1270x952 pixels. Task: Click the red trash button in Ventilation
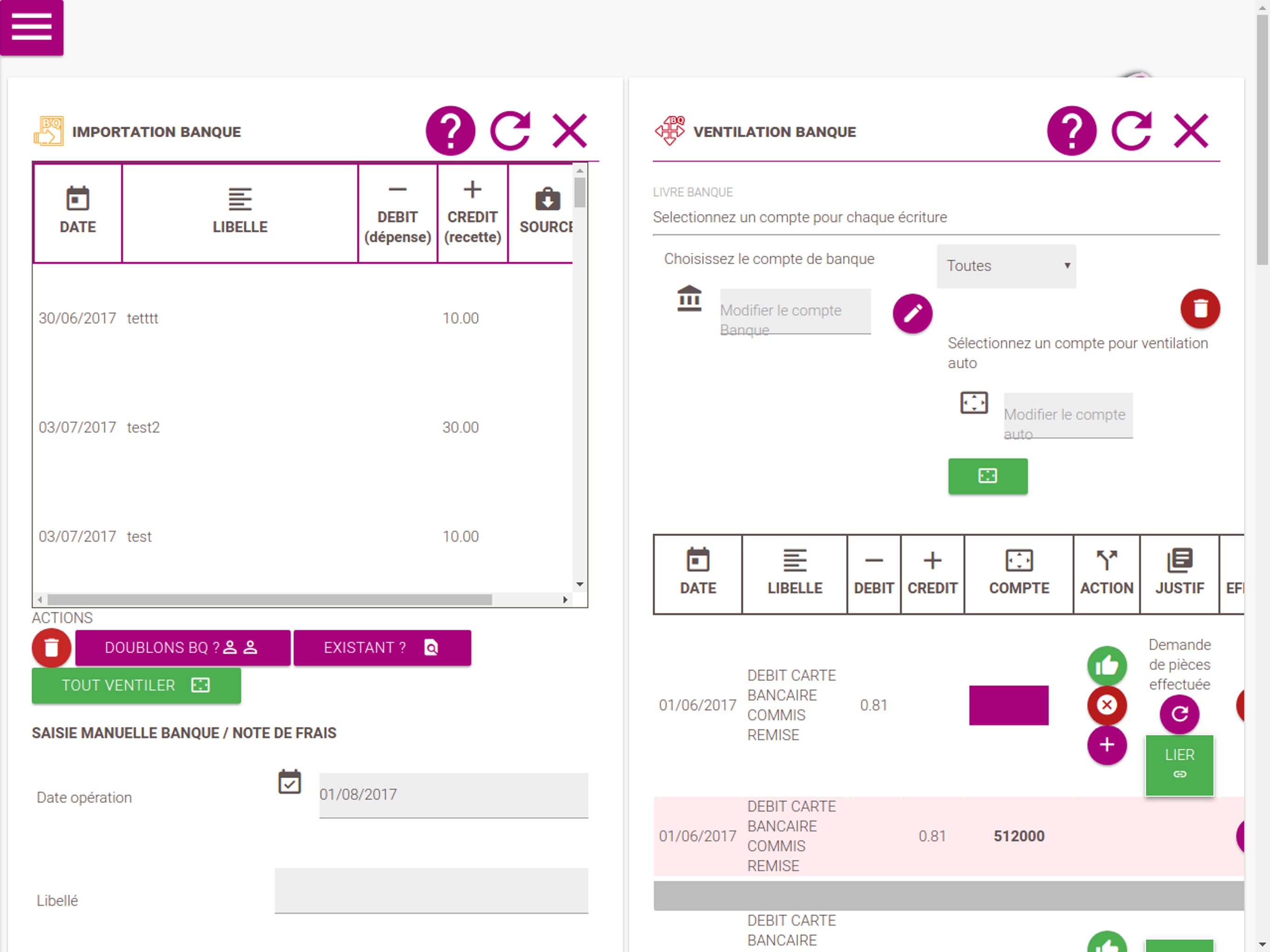tap(1200, 309)
